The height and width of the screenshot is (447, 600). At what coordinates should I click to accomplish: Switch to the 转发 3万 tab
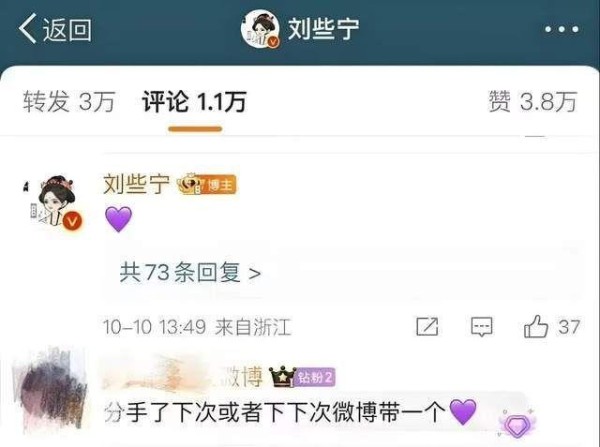[x=69, y=102]
